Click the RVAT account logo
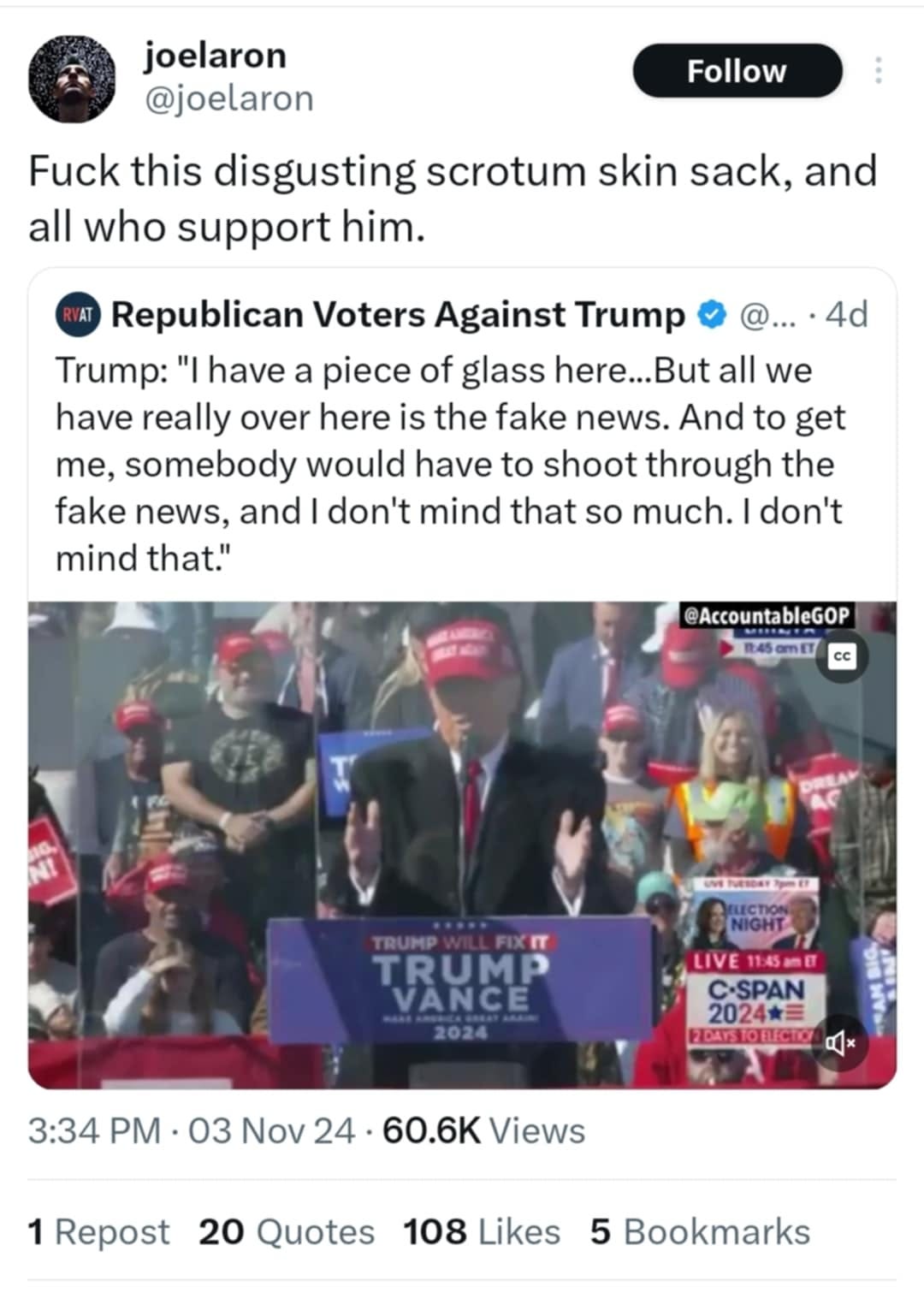 [78, 315]
